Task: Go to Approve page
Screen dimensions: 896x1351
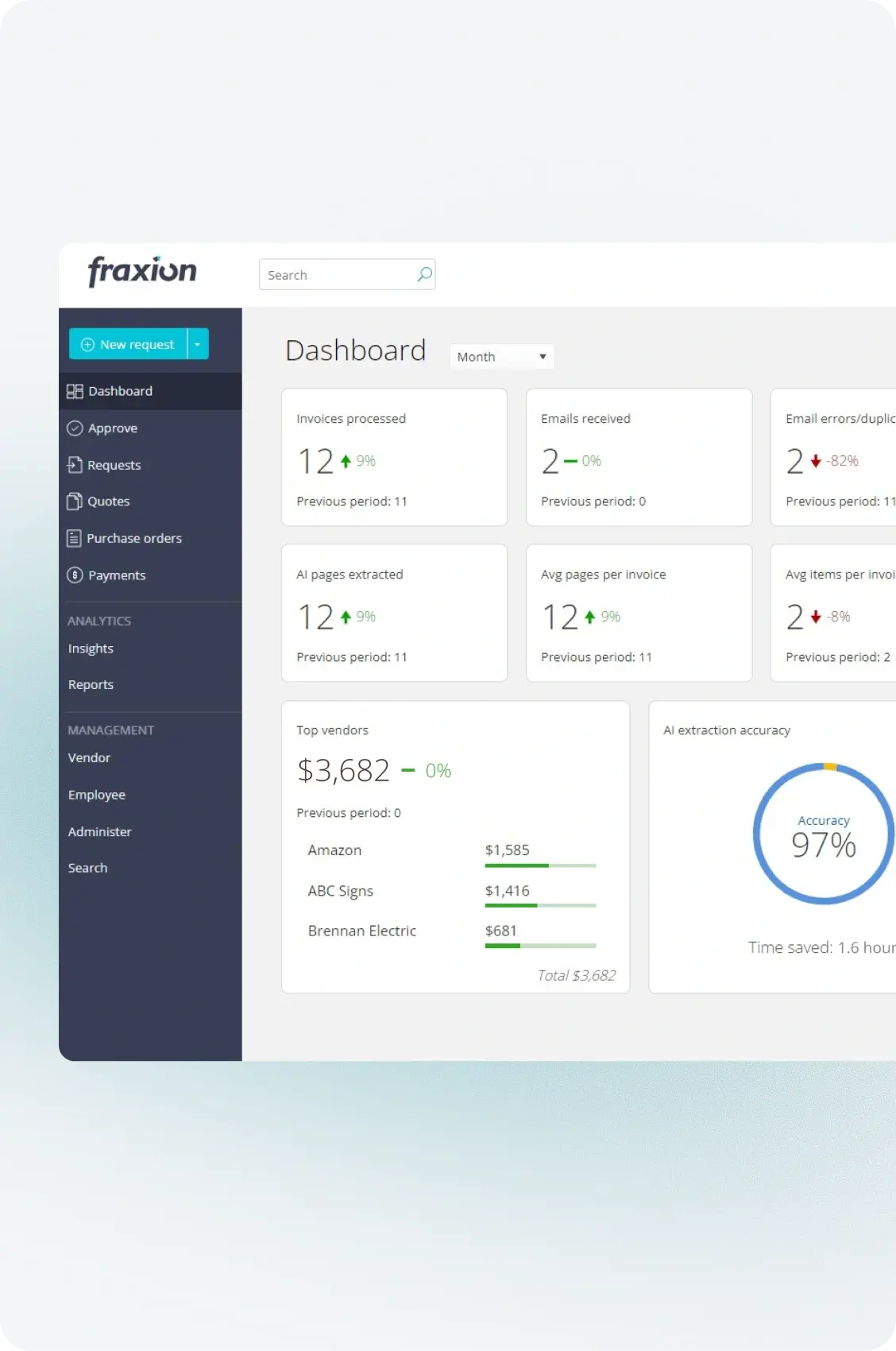Action: [x=150, y=428]
